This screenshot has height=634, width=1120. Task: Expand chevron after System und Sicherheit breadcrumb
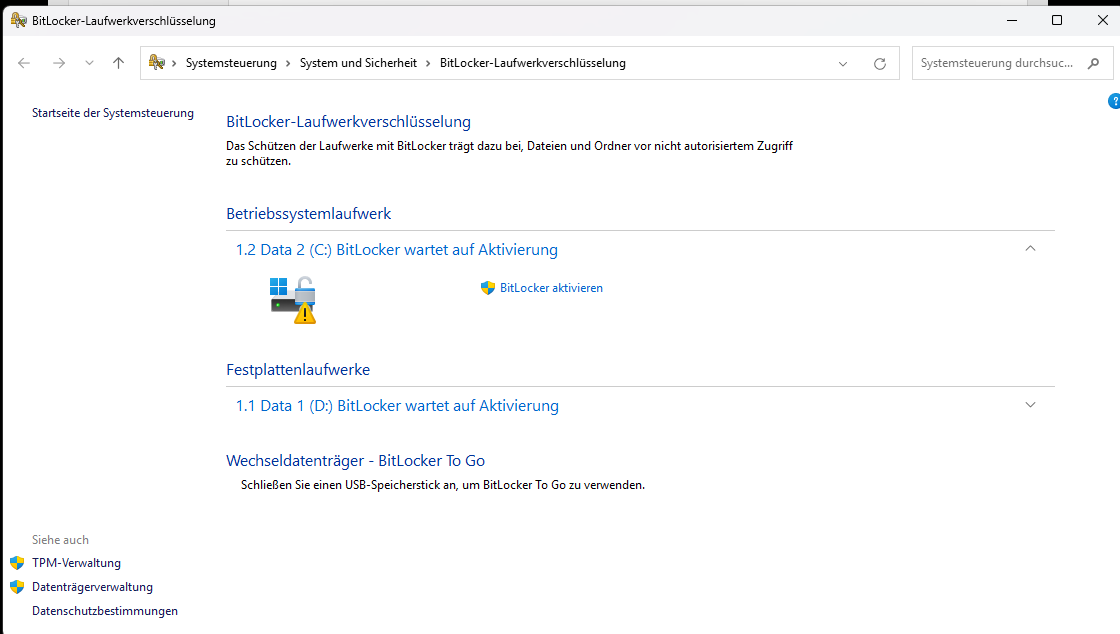coord(428,63)
